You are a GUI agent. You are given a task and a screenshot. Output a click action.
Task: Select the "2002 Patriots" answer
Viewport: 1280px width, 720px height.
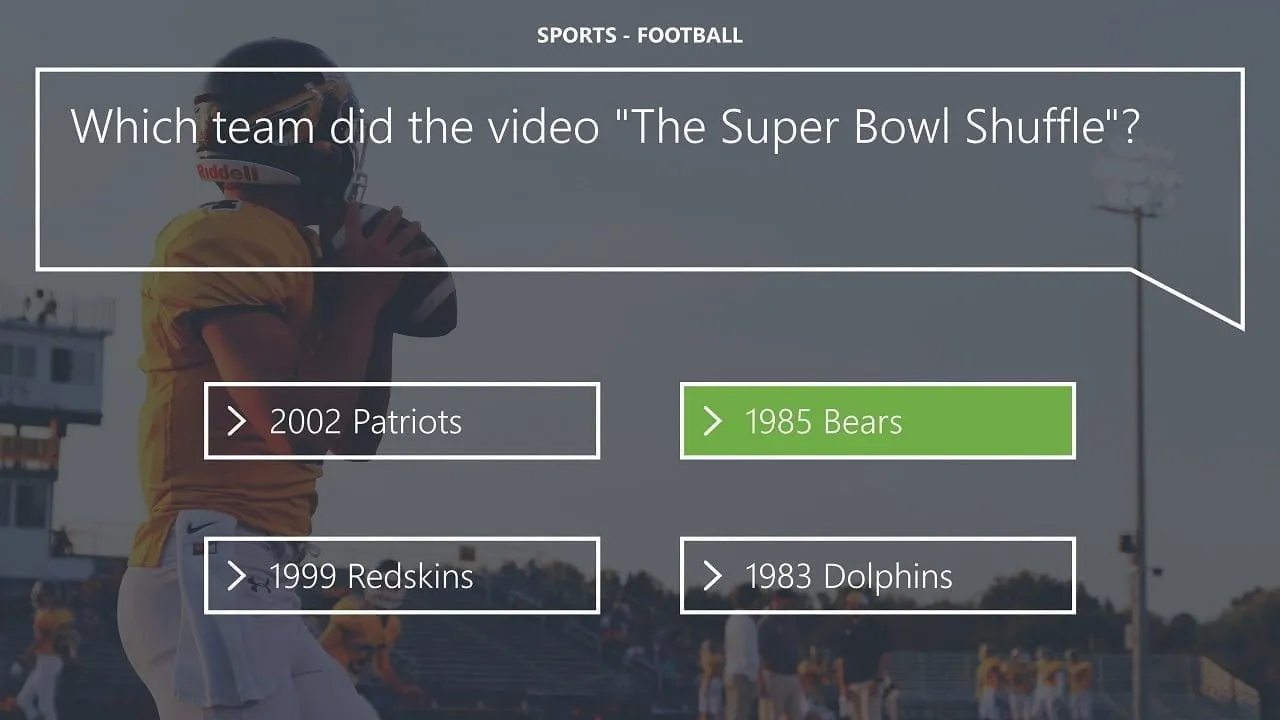point(402,421)
